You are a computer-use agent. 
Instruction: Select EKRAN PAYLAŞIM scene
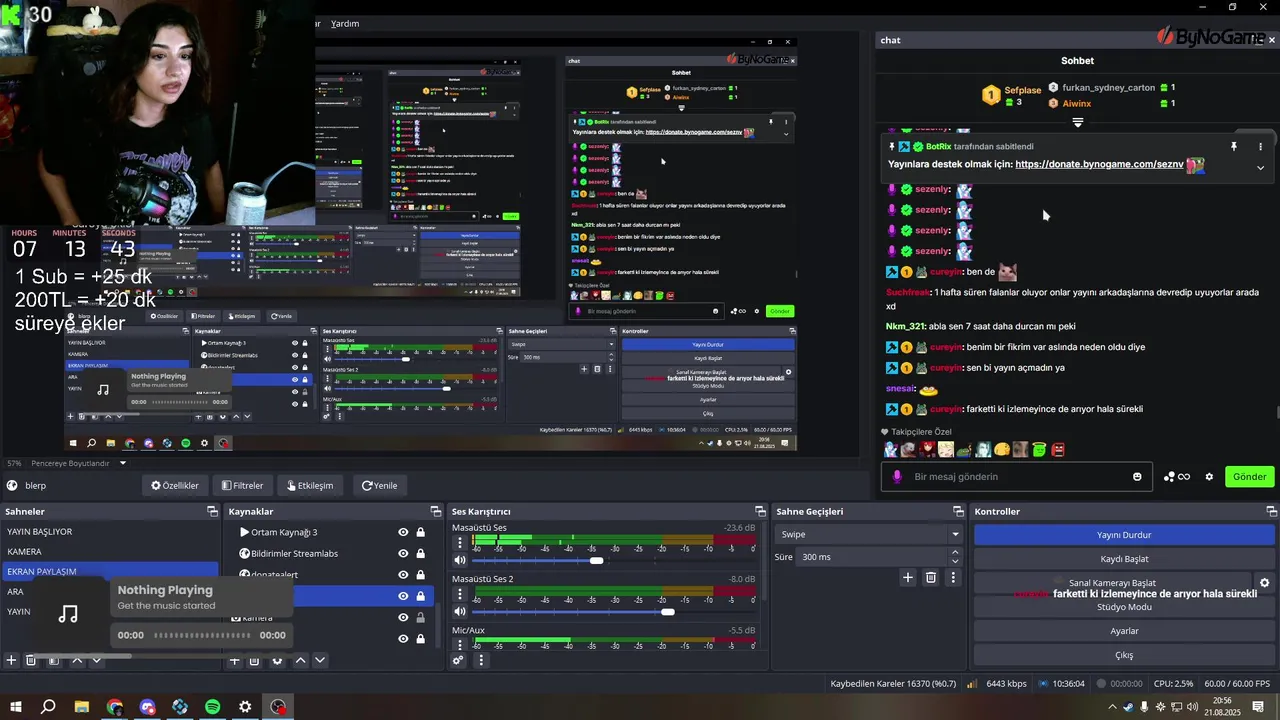[110, 571]
